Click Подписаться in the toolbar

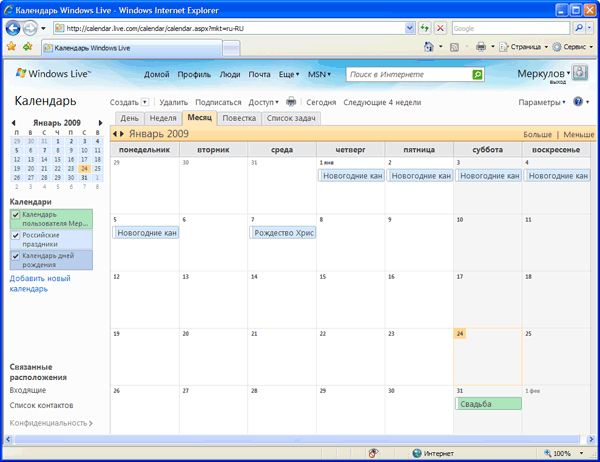218,102
